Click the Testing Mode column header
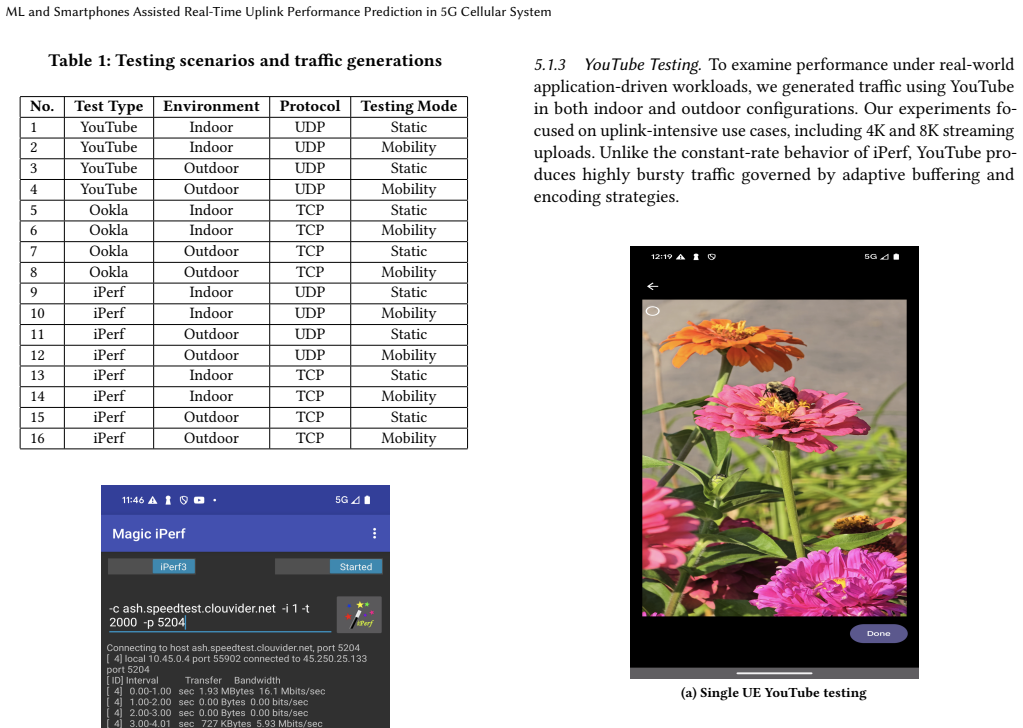Image resolution: width=1023 pixels, height=728 pixels. 409,106
